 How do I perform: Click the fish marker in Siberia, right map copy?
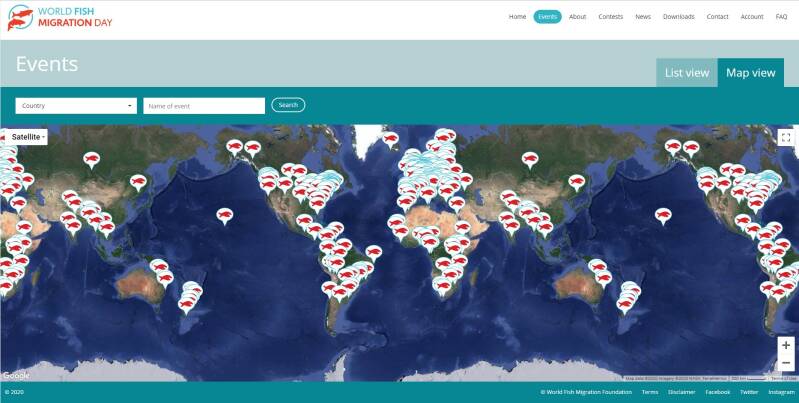(x=530, y=159)
